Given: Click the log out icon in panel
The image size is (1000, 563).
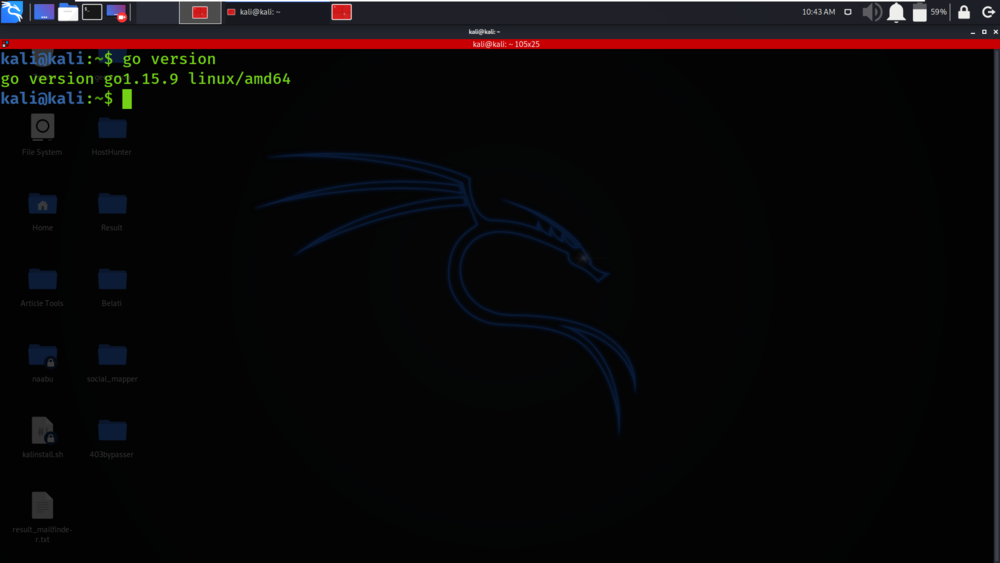Looking at the screenshot, I should tap(988, 12).
